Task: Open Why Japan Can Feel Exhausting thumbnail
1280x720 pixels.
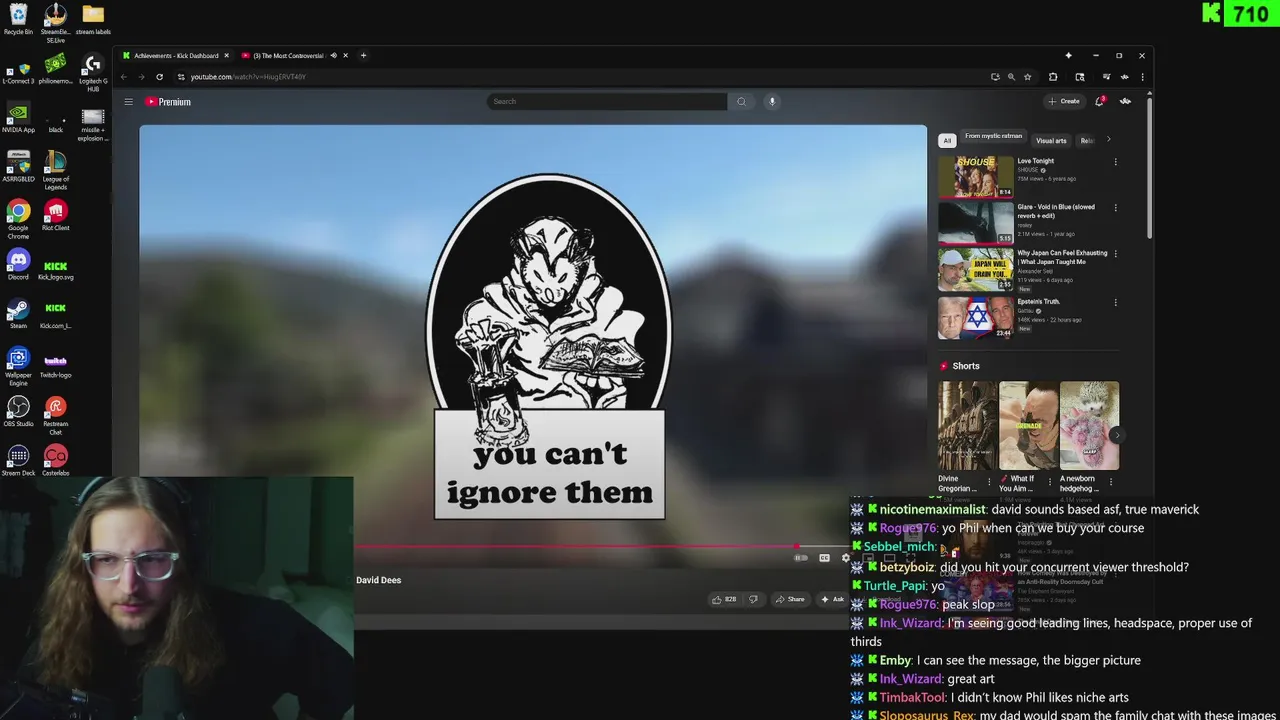Action: [975, 270]
